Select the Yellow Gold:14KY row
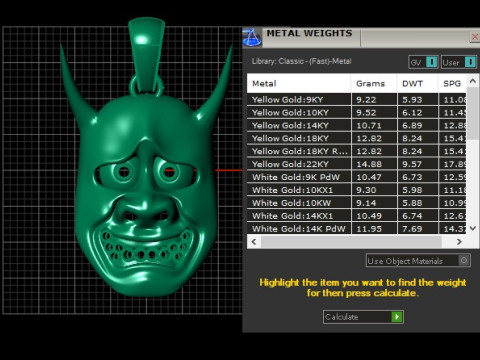This screenshot has height=360, width=480. [357, 126]
